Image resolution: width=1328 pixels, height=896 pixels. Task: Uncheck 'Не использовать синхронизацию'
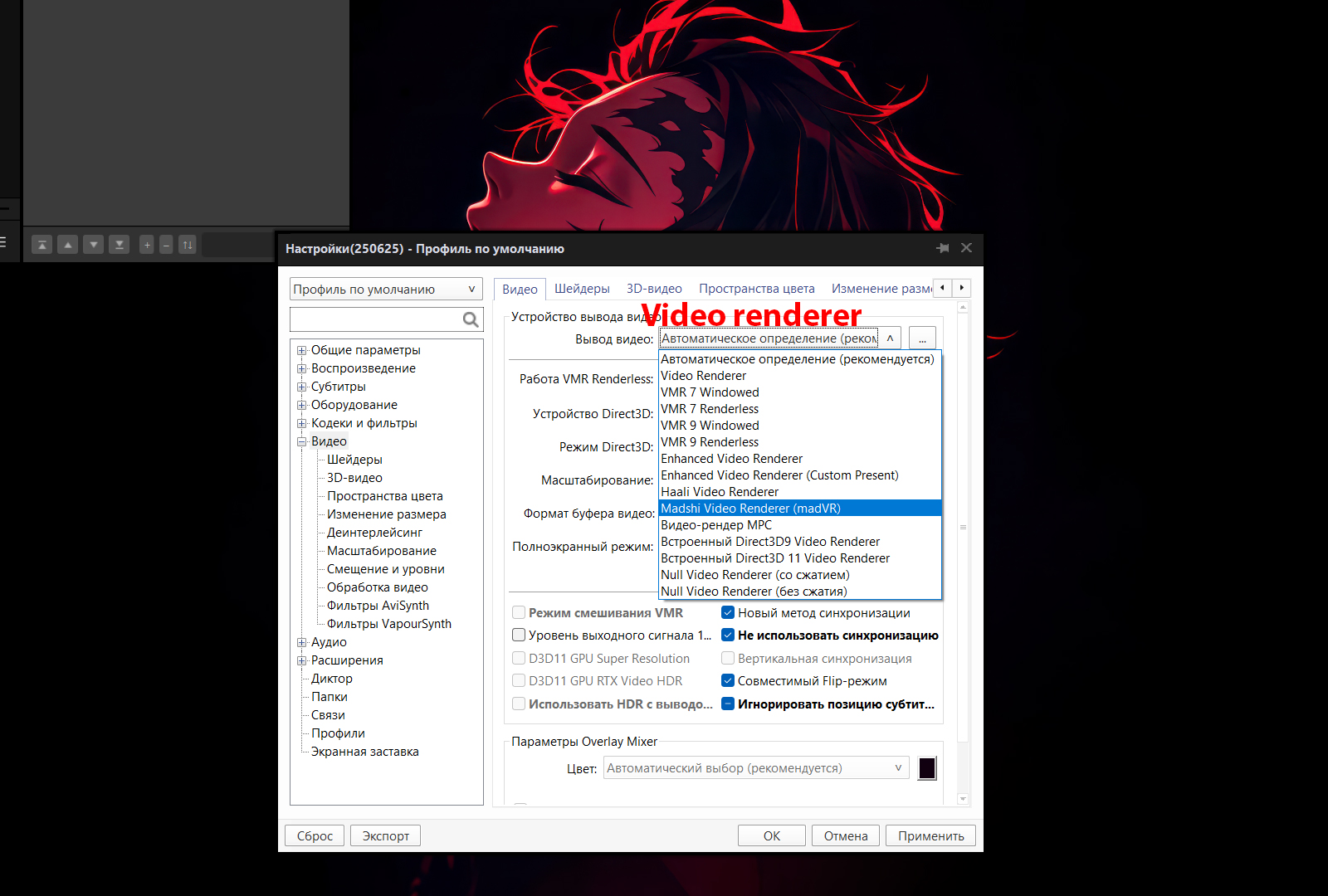[x=728, y=635]
